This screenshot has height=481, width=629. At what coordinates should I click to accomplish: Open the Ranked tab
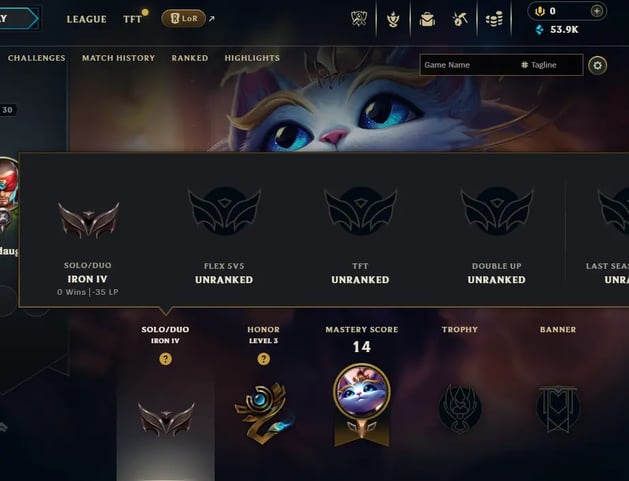[x=190, y=58]
